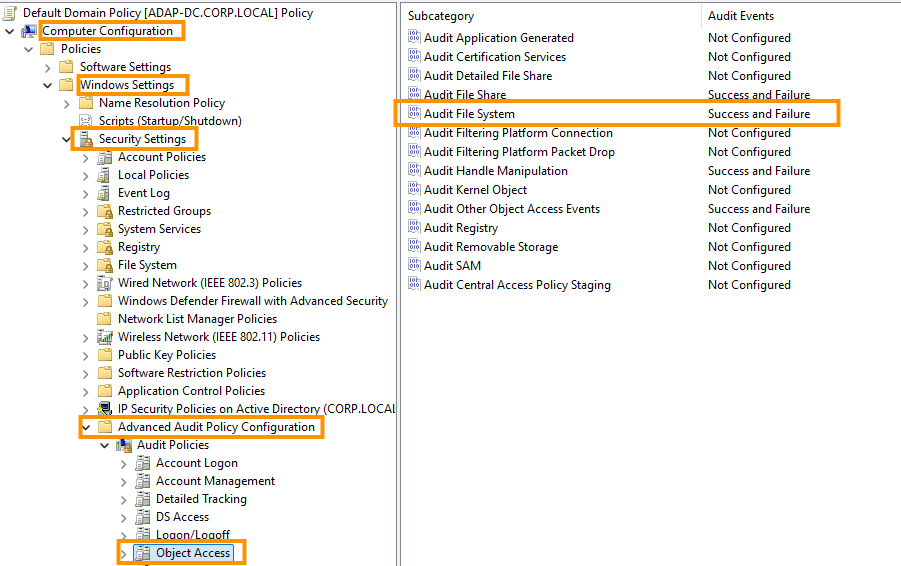901x566 pixels.
Task: Expand the Account Policies node
Action: (86, 157)
